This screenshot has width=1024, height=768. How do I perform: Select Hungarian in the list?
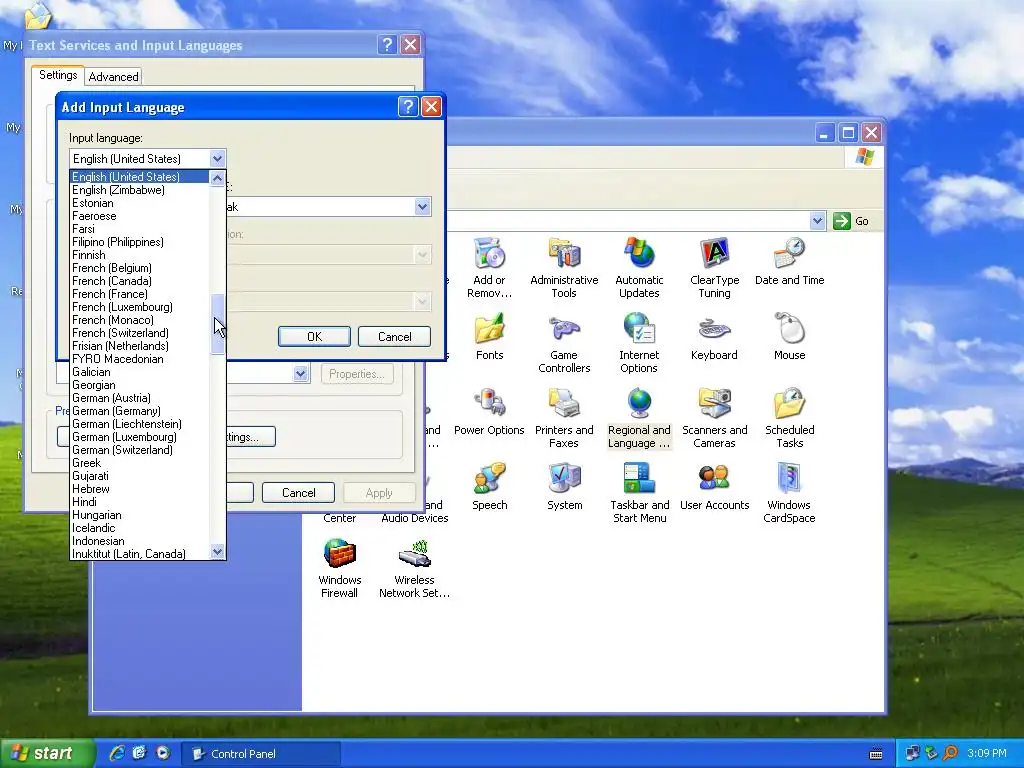coord(140,515)
